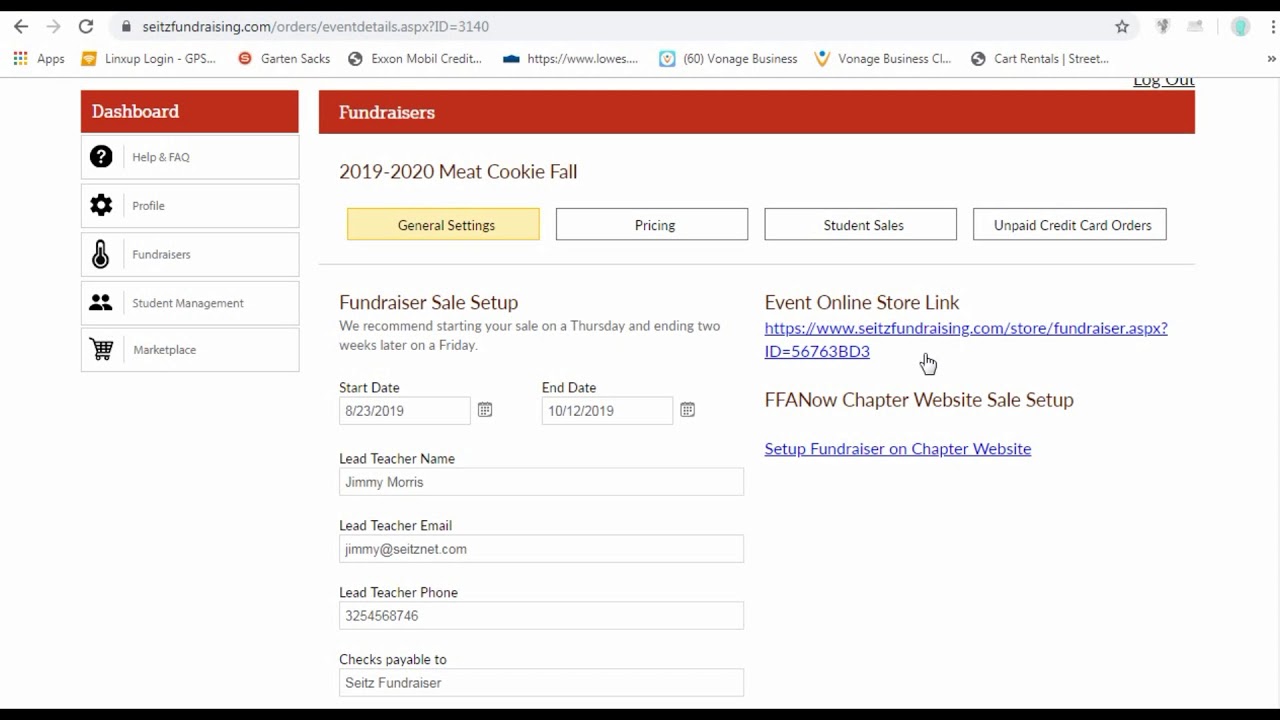Open the Student Sales tab
This screenshot has height=720, width=1280.
pos(860,225)
